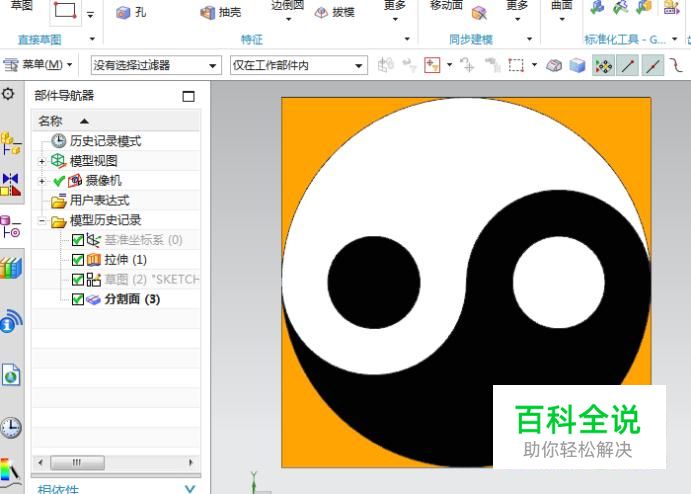Open the 没有选择过滤器 dropdown

click(x=155, y=66)
